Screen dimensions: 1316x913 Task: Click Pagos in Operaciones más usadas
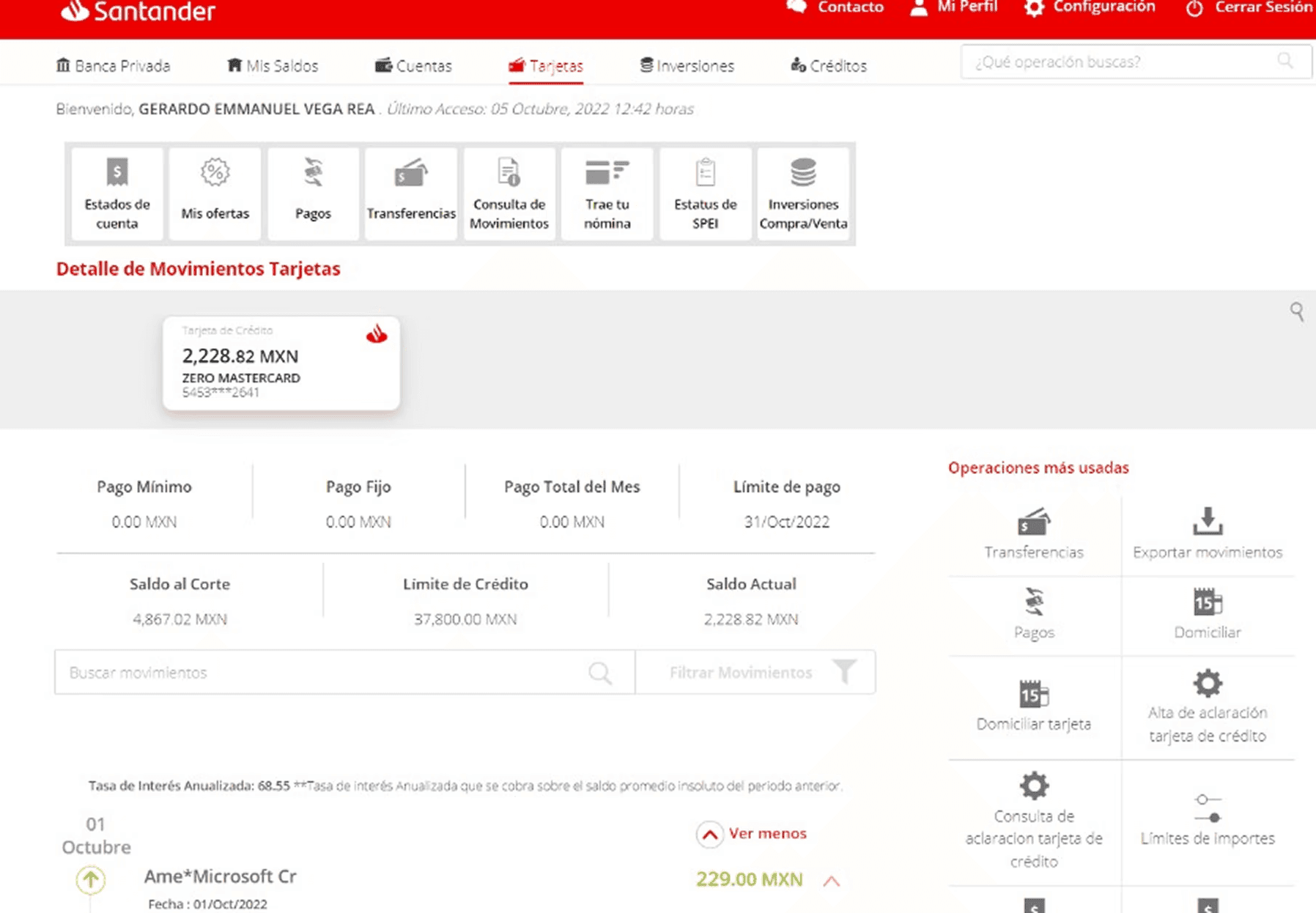(x=1034, y=615)
